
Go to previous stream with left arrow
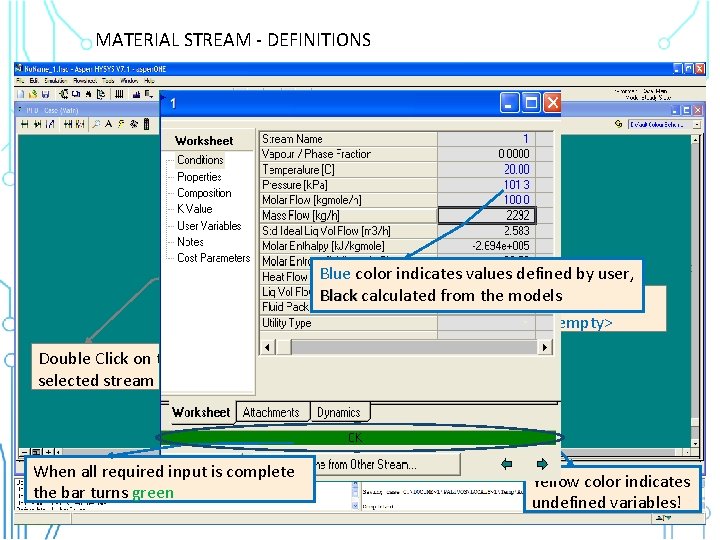(506, 464)
